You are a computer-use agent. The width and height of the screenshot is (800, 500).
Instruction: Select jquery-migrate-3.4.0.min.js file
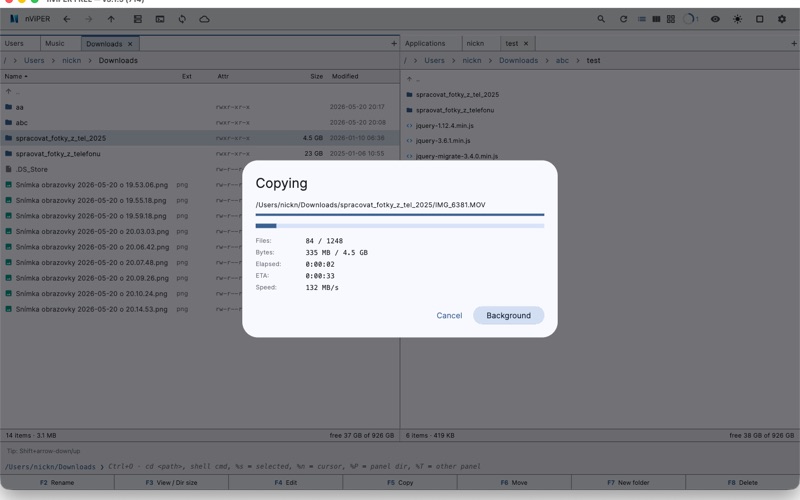pyautogui.click(x=600, y=156)
